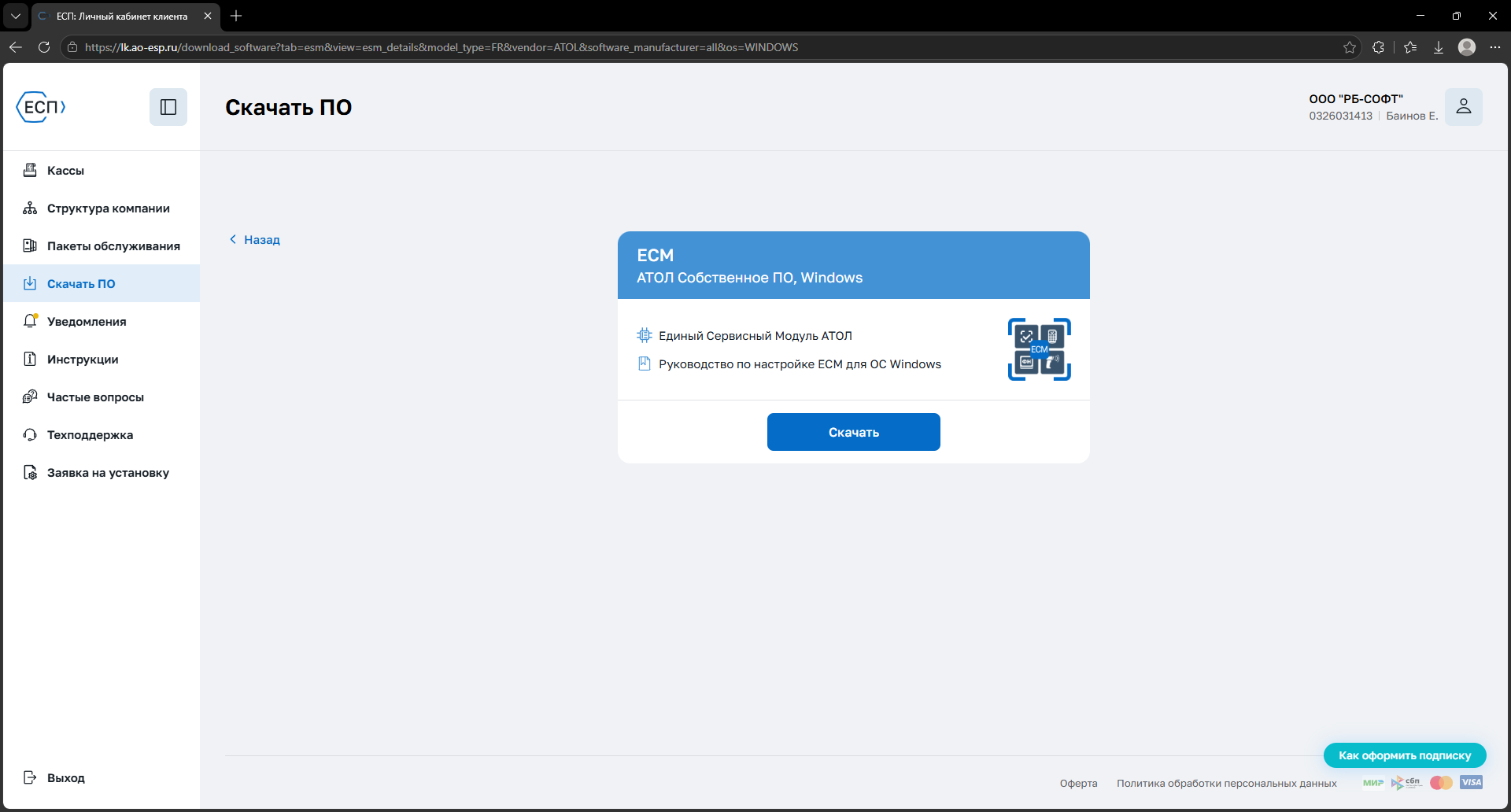1511x812 pixels.
Task: Click the 0326031413 number
Action: pyautogui.click(x=1341, y=116)
